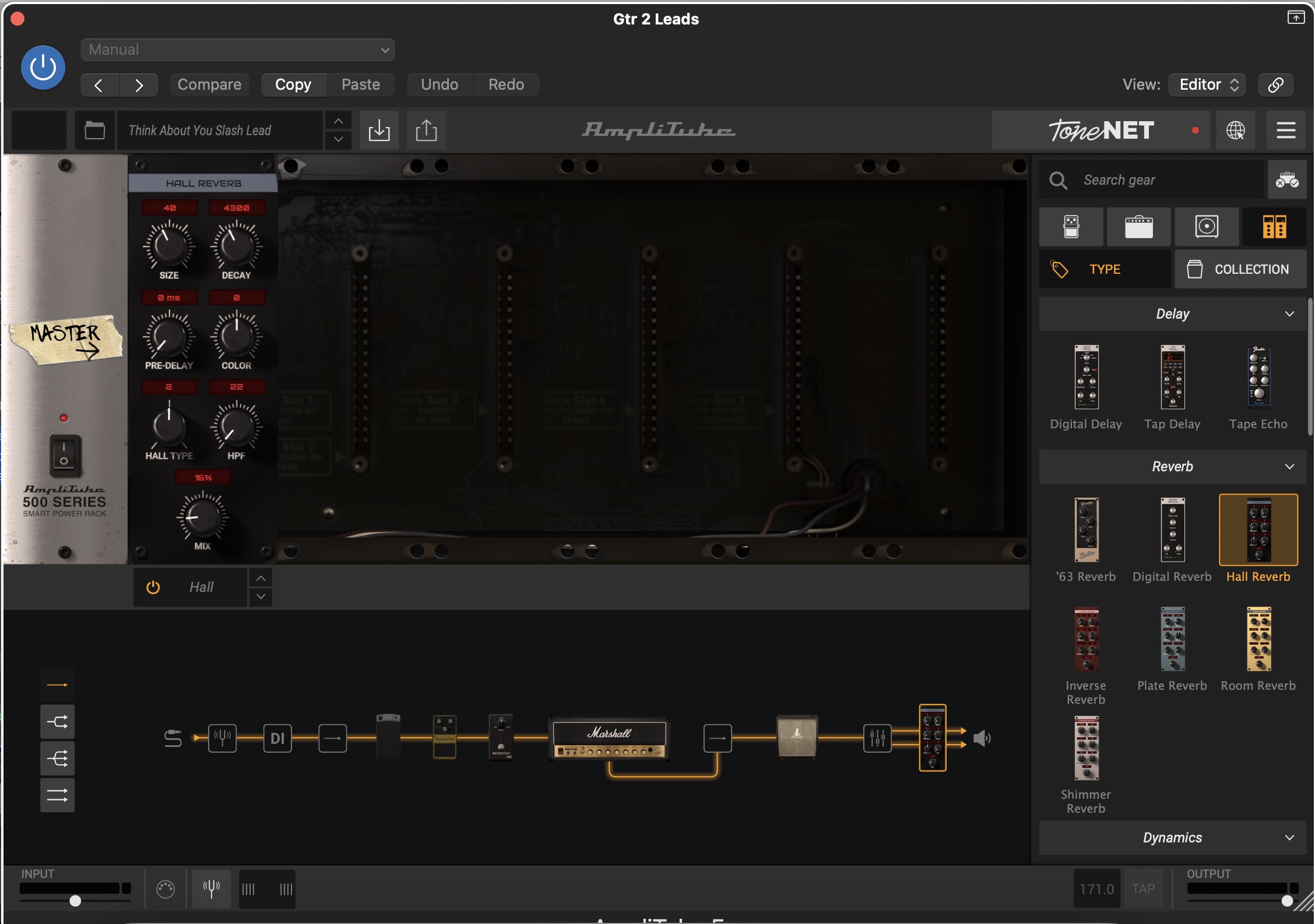Select the three-way split signal routing icon

(x=57, y=759)
